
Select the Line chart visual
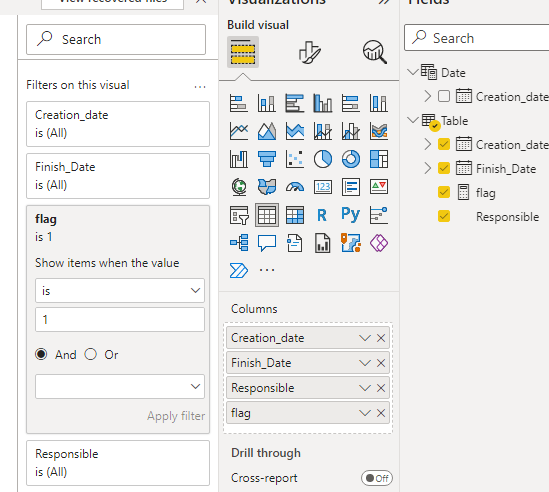(x=239, y=131)
